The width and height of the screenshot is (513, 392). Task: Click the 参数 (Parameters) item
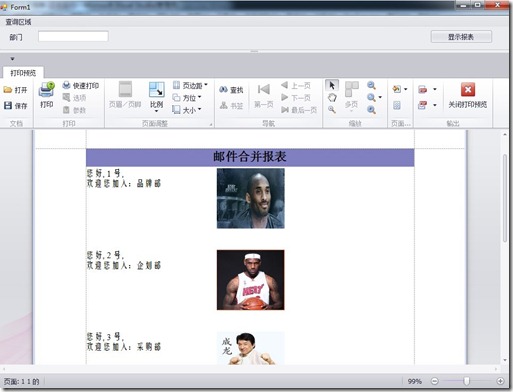74,110
